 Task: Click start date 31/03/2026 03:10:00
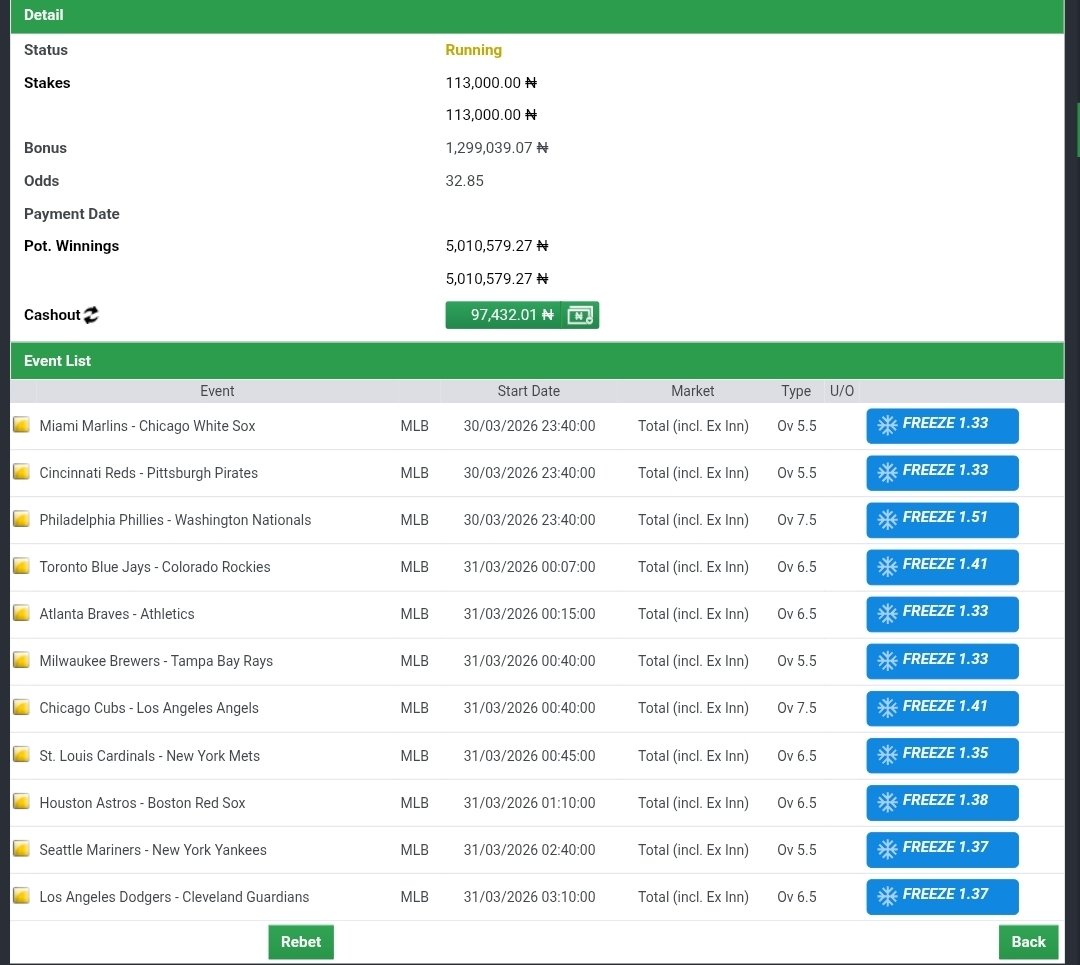point(529,896)
